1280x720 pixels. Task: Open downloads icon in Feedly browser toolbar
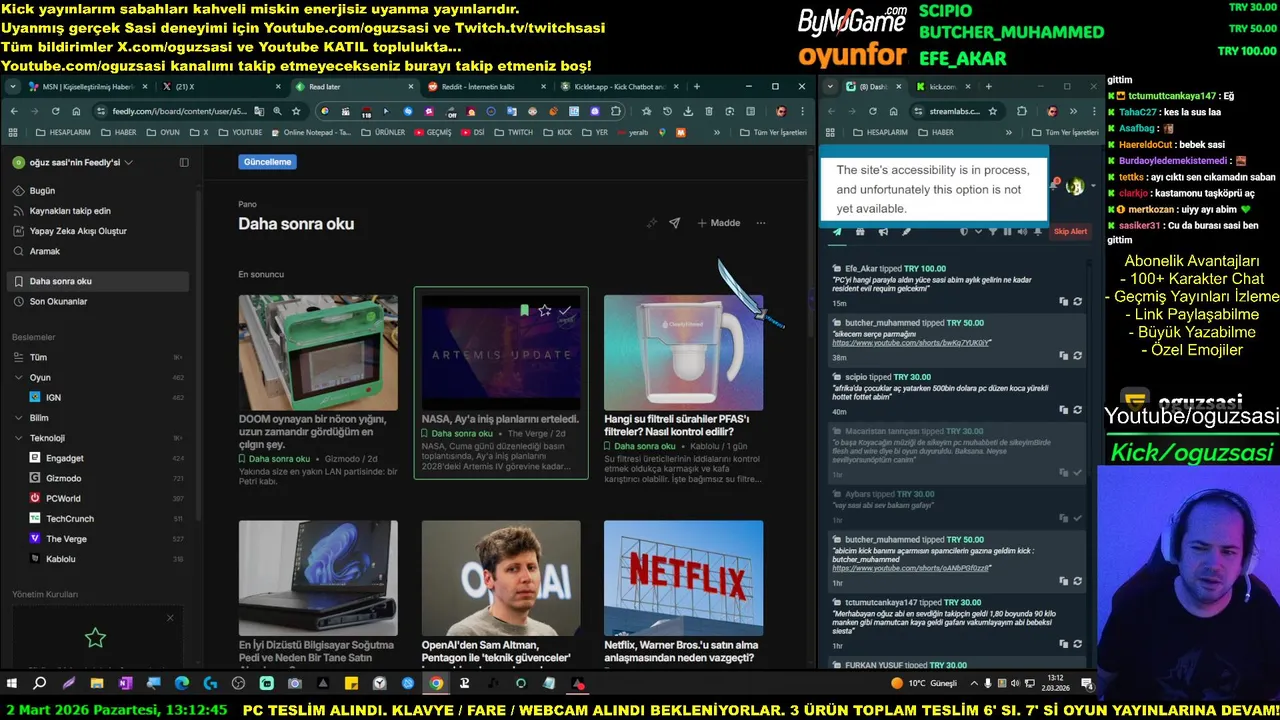click(x=688, y=111)
